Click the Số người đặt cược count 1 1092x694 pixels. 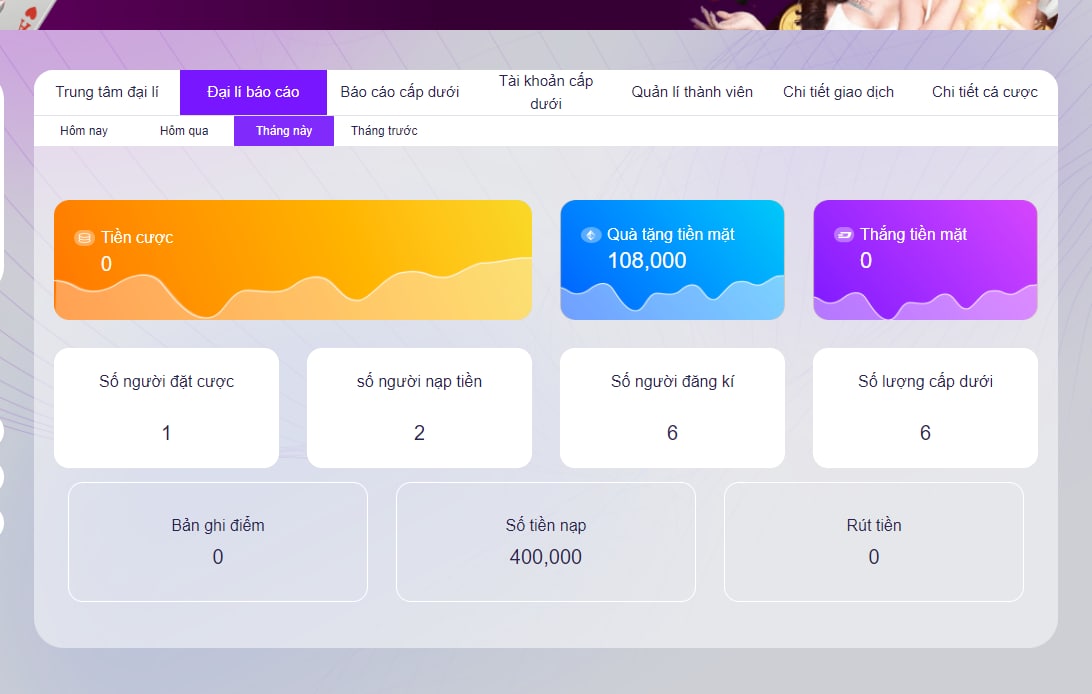point(166,433)
